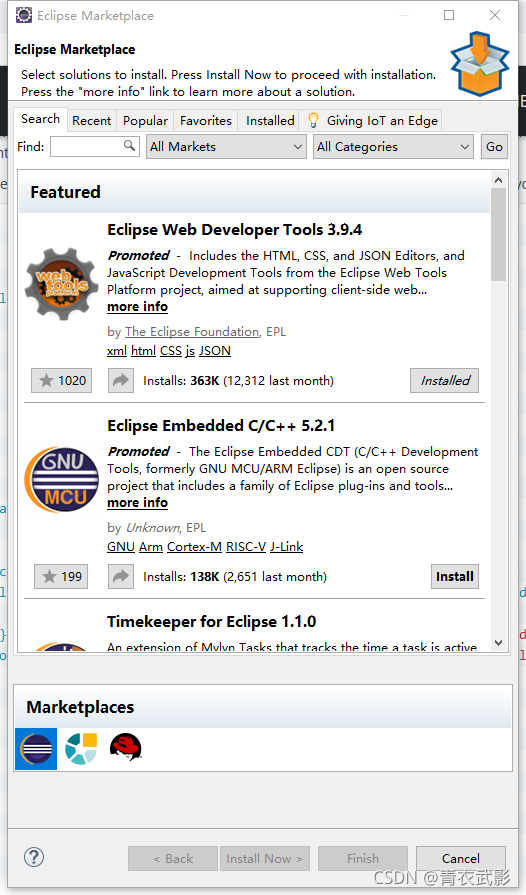526x895 pixels.
Task: Open The Eclipse Foundation author link
Action: 192,332
